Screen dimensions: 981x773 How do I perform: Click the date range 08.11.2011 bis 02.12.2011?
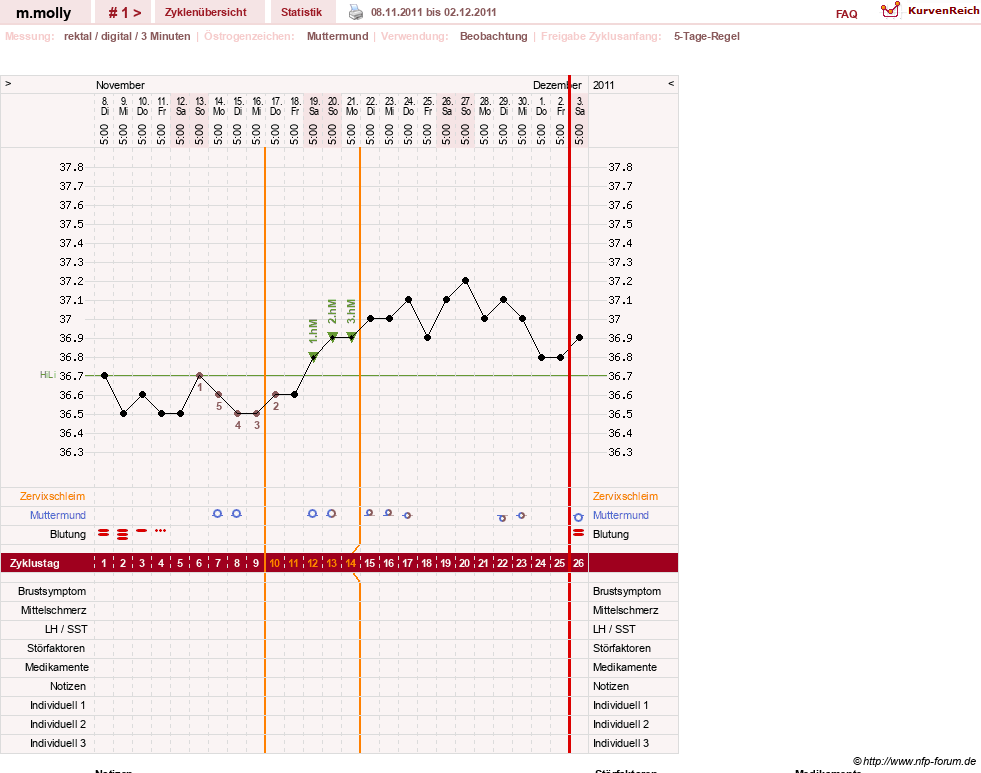tap(434, 13)
